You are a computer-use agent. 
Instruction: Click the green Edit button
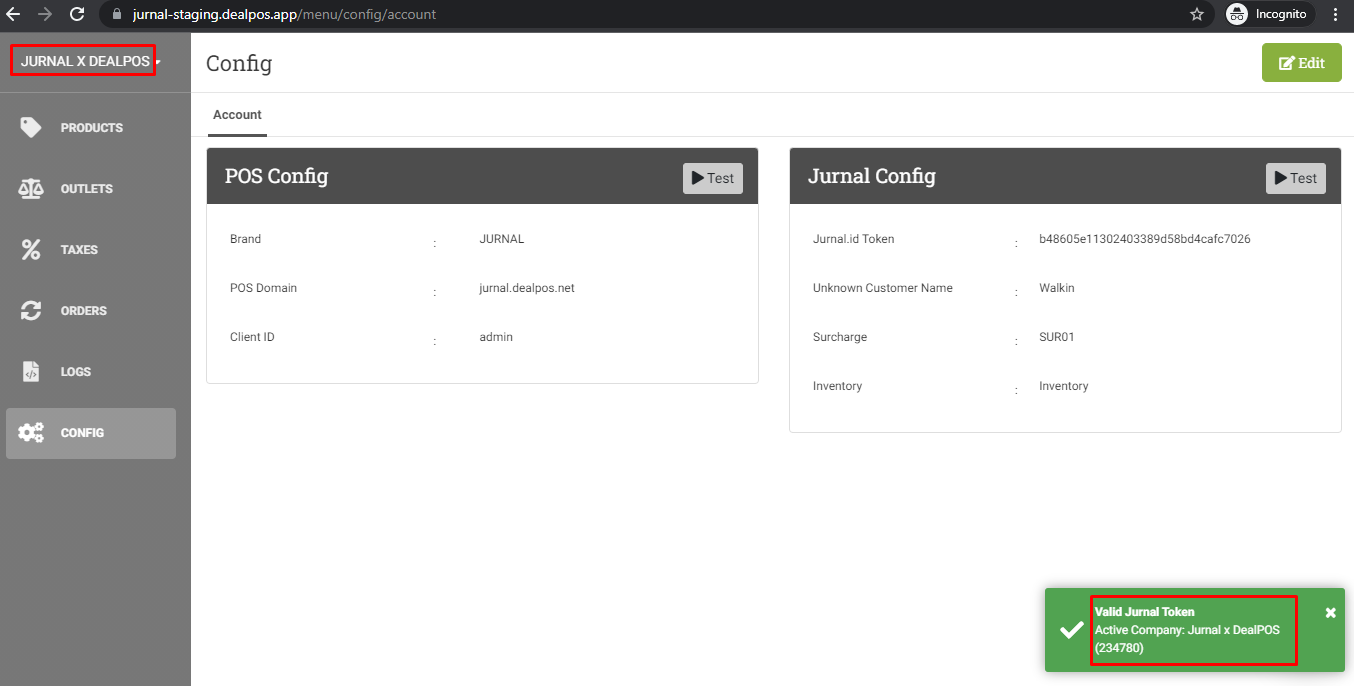1301,63
